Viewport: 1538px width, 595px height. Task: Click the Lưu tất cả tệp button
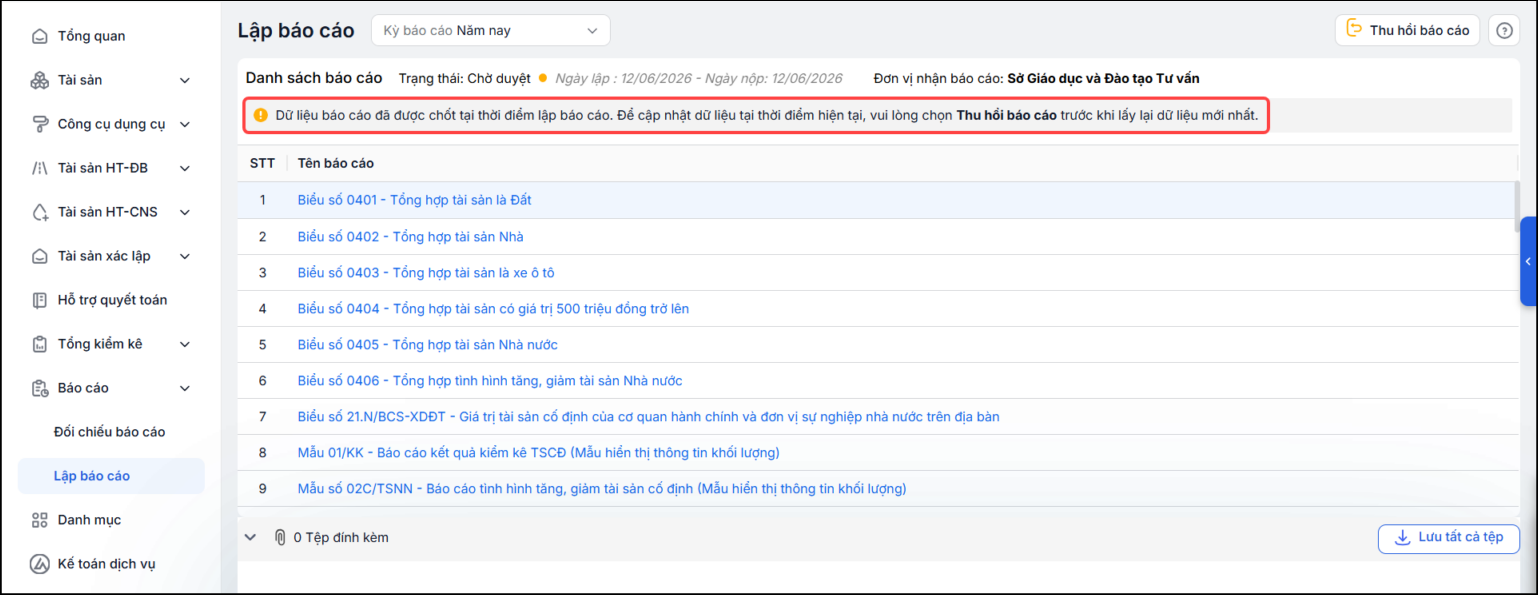click(x=1449, y=538)
